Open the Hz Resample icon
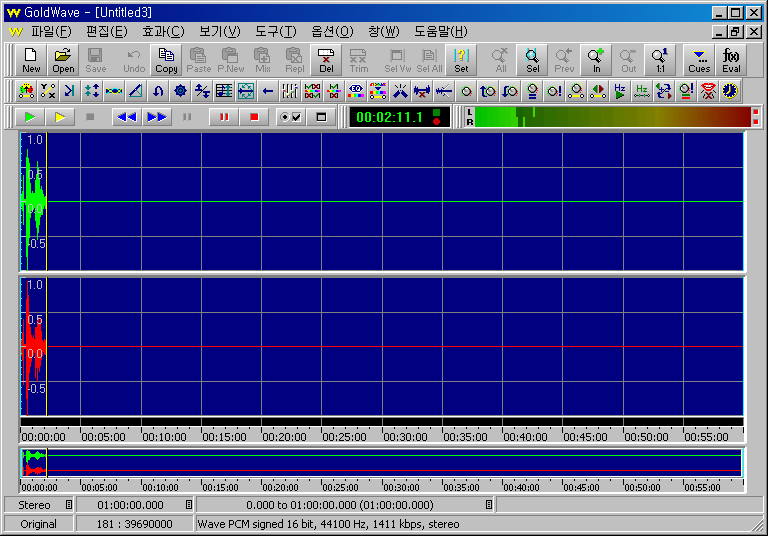 click(642, 91)
